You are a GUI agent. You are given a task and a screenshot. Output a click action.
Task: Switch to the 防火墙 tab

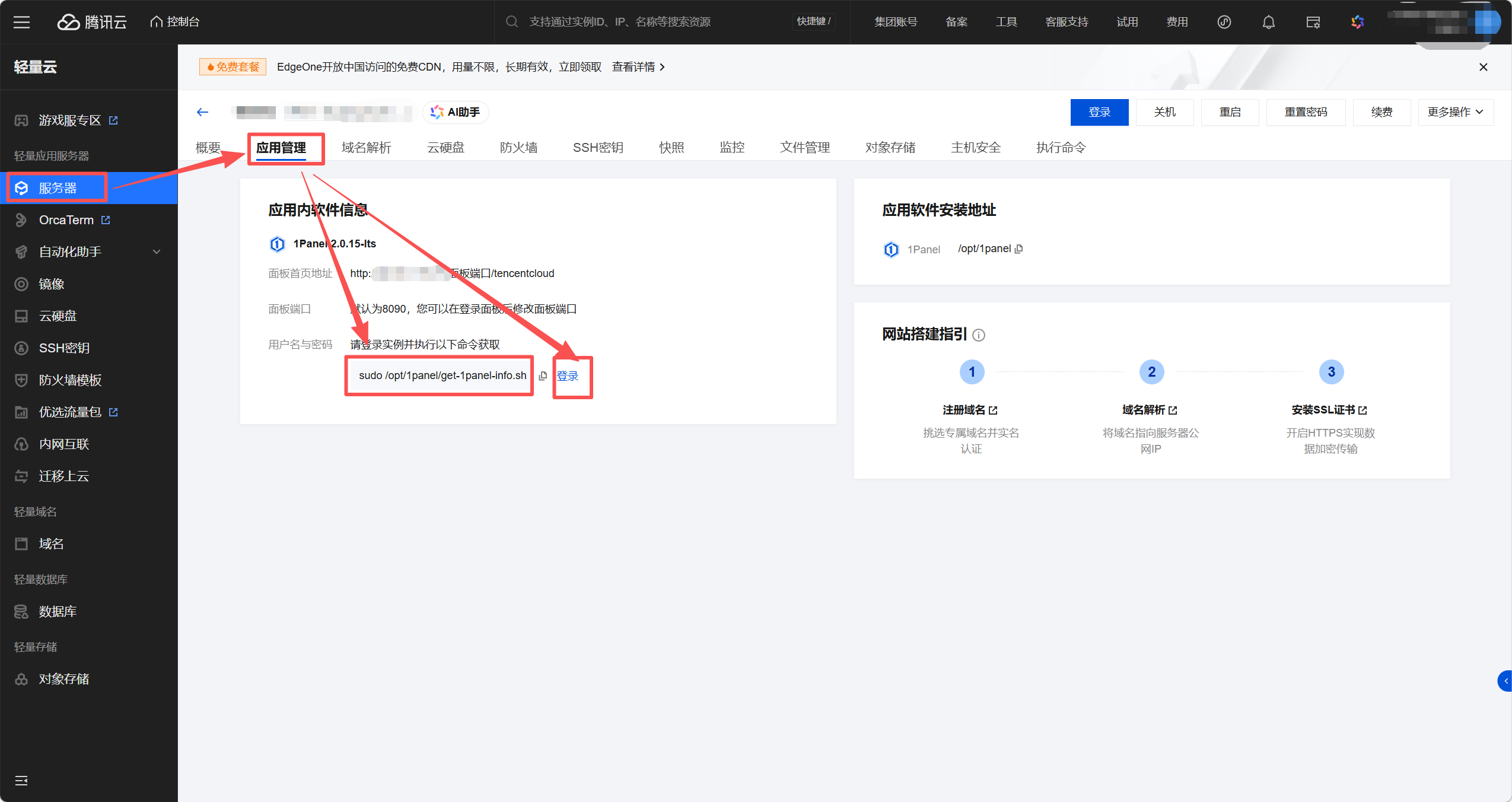pyautogui.click(x=518, y=148)
